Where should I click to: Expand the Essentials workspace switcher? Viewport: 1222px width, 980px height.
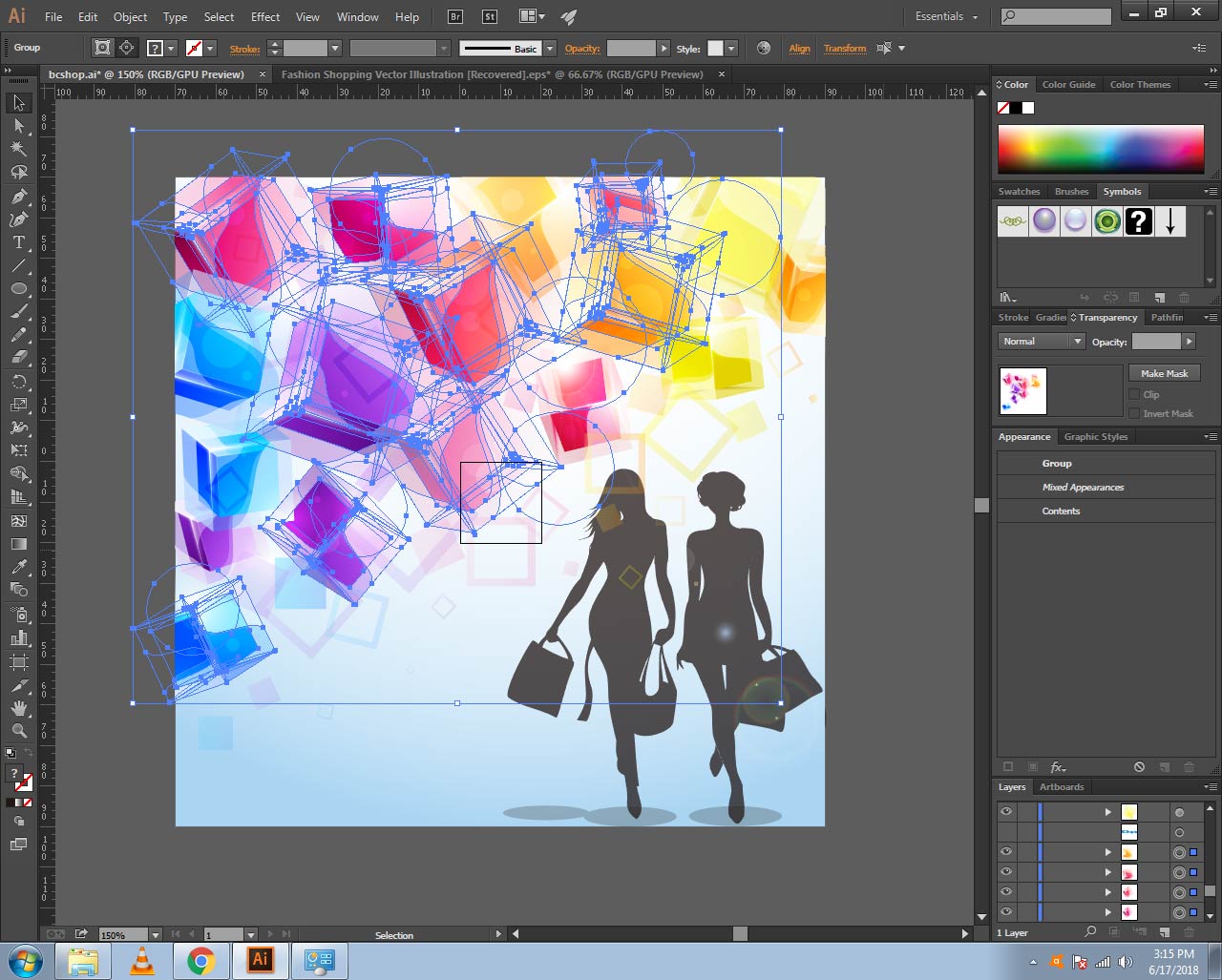pyautogui.click(x=946, y=17)
